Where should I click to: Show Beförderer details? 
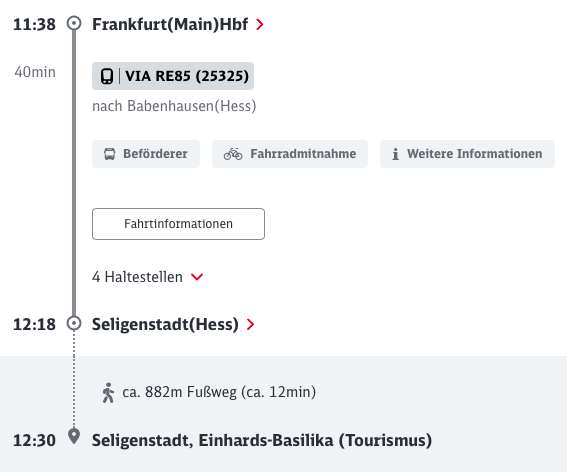click(x=146, y=154)
